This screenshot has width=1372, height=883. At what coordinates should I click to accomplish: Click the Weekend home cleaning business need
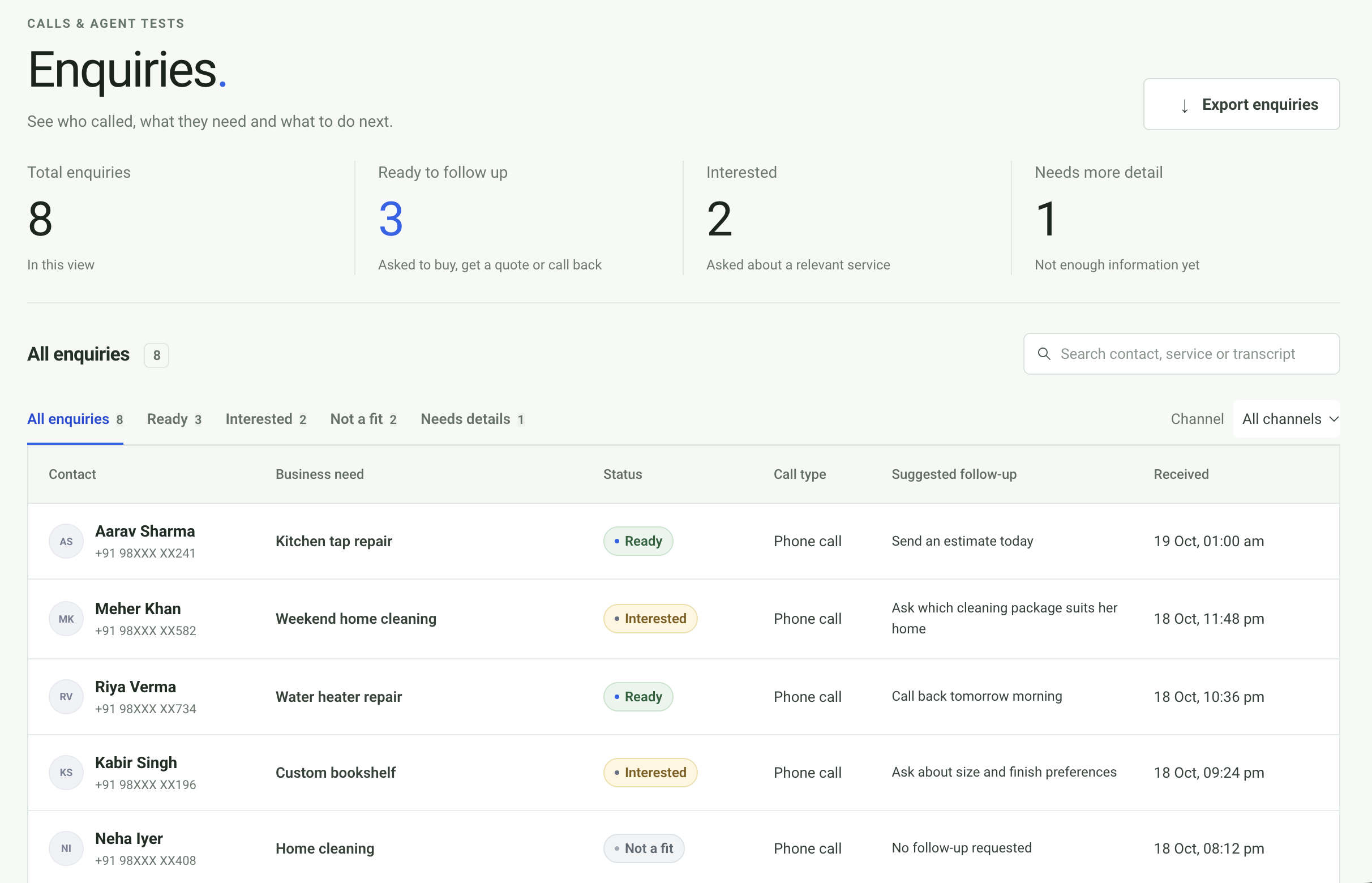point(356,619)
